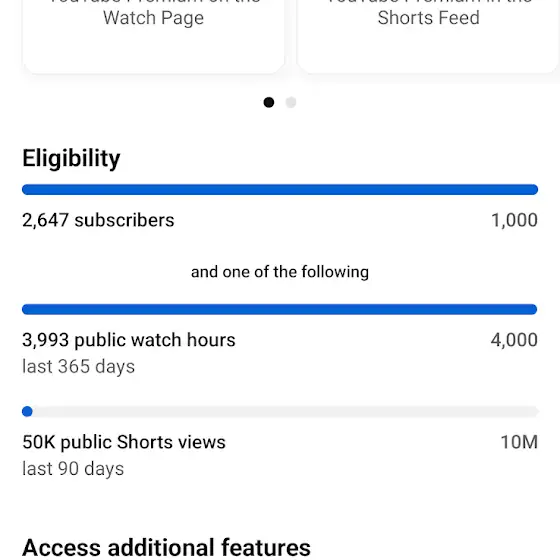Tap the 4,000 watch hours goal value
Viewport: 560px width, 560px height.
(x=514, y=340)
